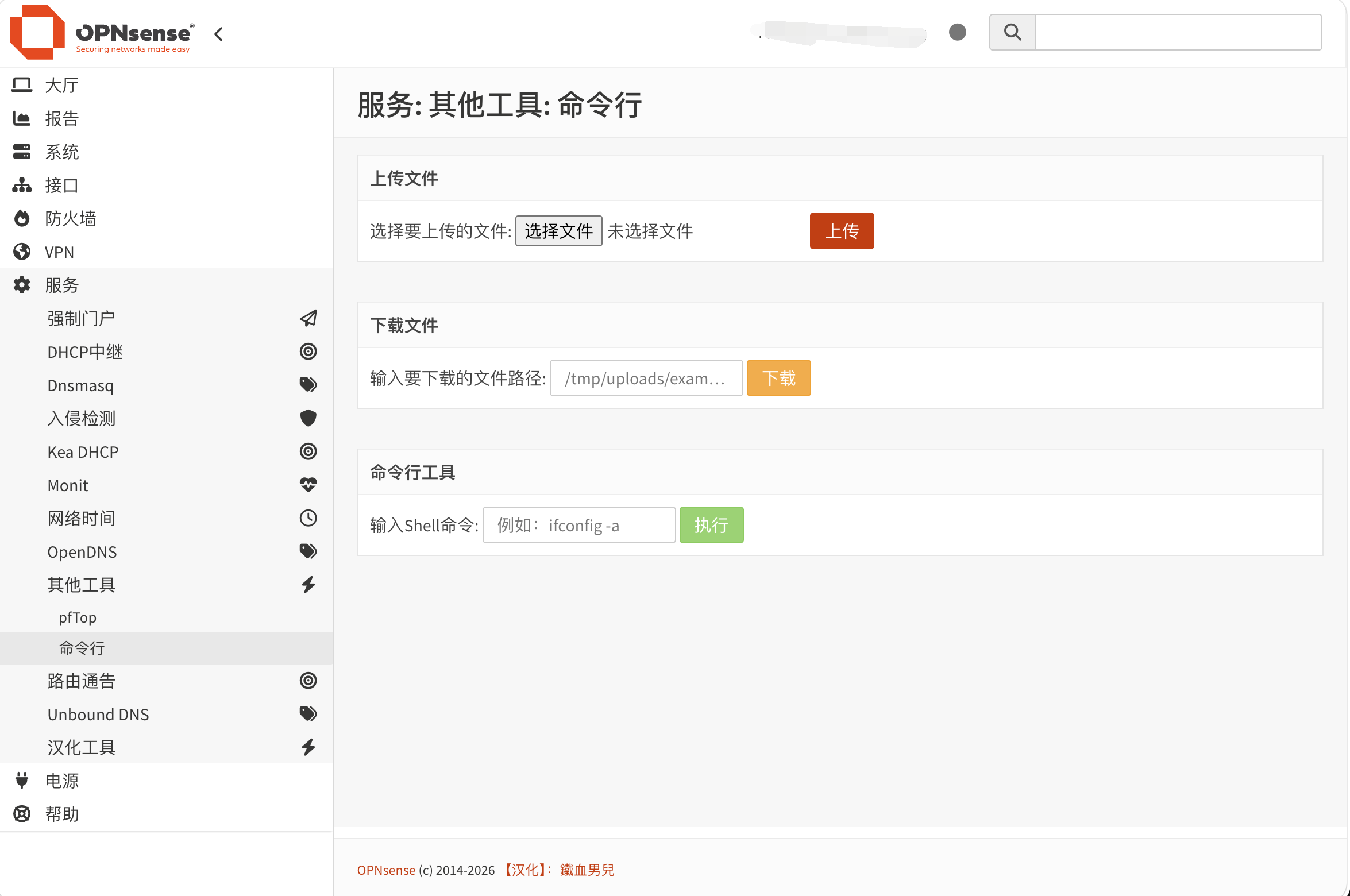The width and height of the screenshot is (1350, 896).
Task: Click tags icon for Dnsmasq
Action: coord(308,385)
